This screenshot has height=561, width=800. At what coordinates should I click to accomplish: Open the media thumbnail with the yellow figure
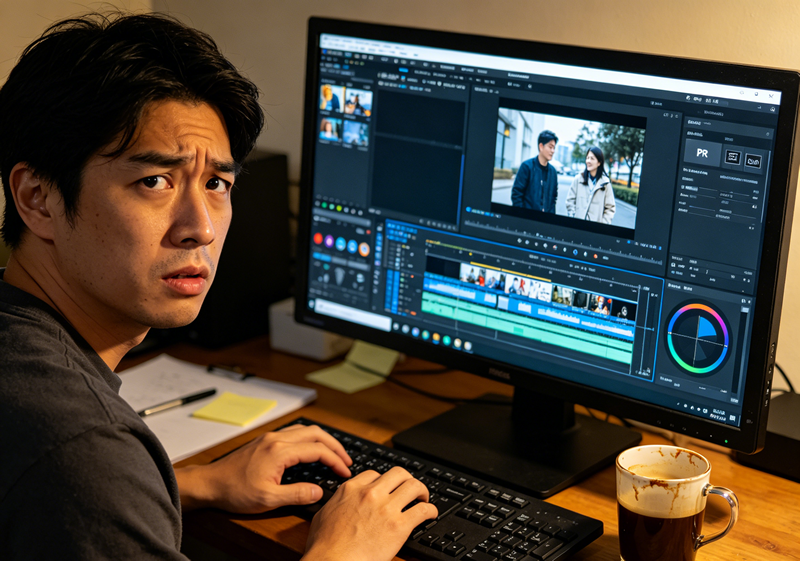(x=332, y=98)
